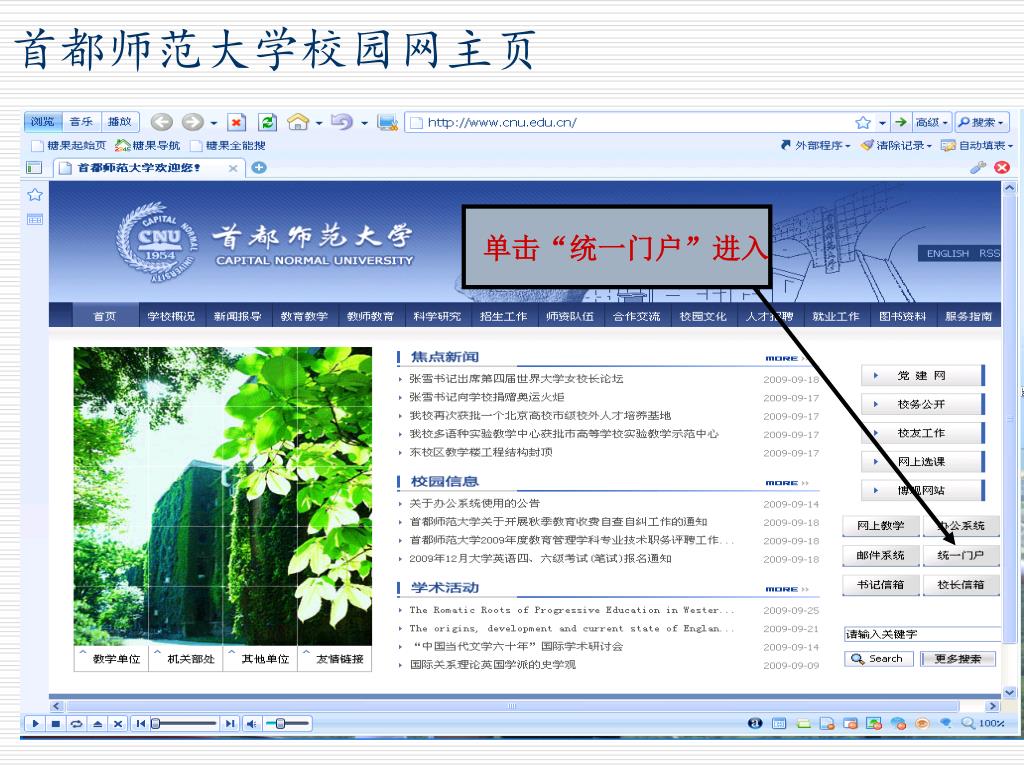Image resolution: width=1024 pixels, height=768 pixels.
Task: Click the vertical scrollbar down arrow
Action: coord(1010,692)
